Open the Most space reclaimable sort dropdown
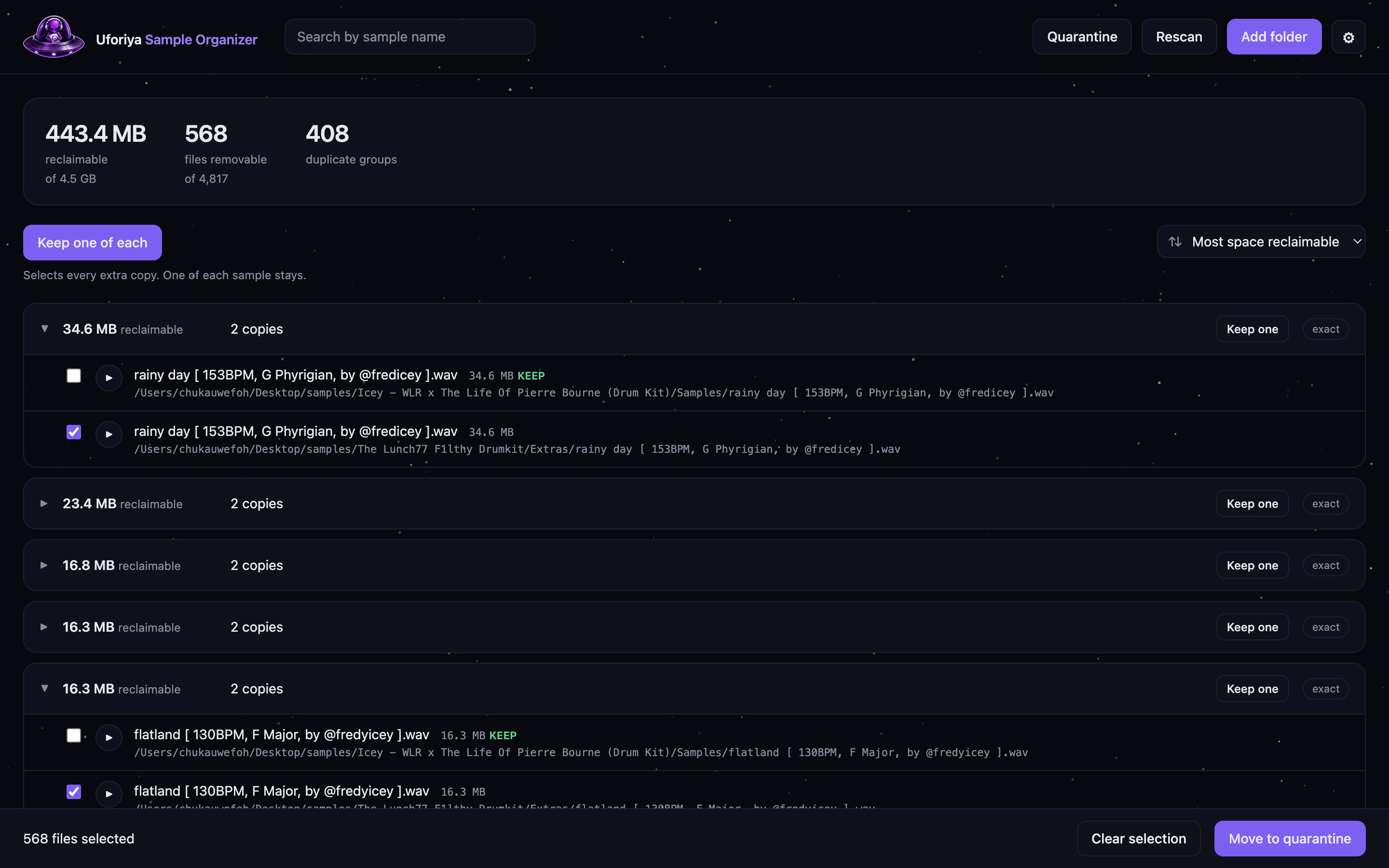The height and width of the screenshot is (868, 1389). point(1261,242)
